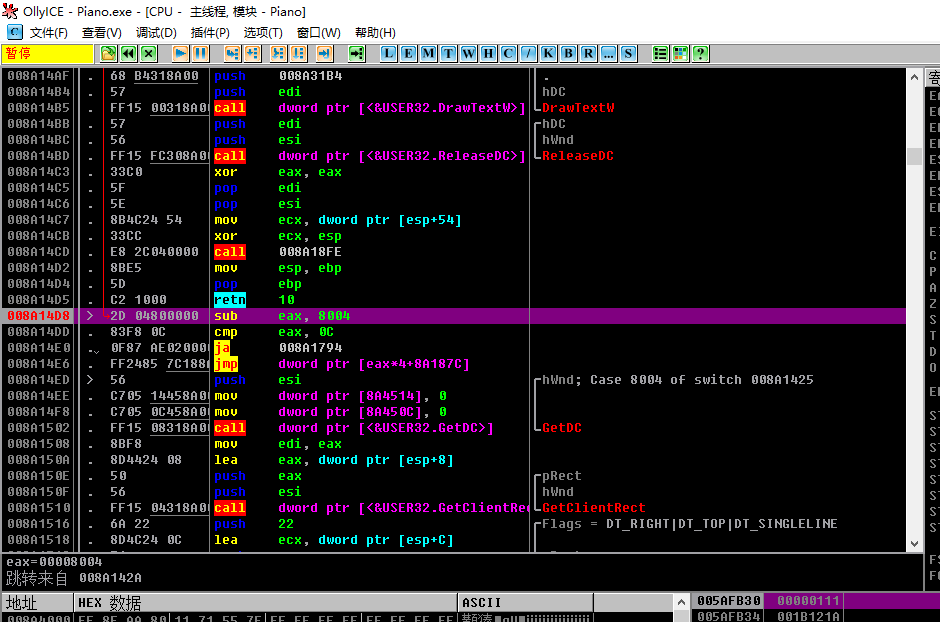The height and width of the screenshot is (622, 940).
Task: Open the Log window with L button
Action: point(388,54)
